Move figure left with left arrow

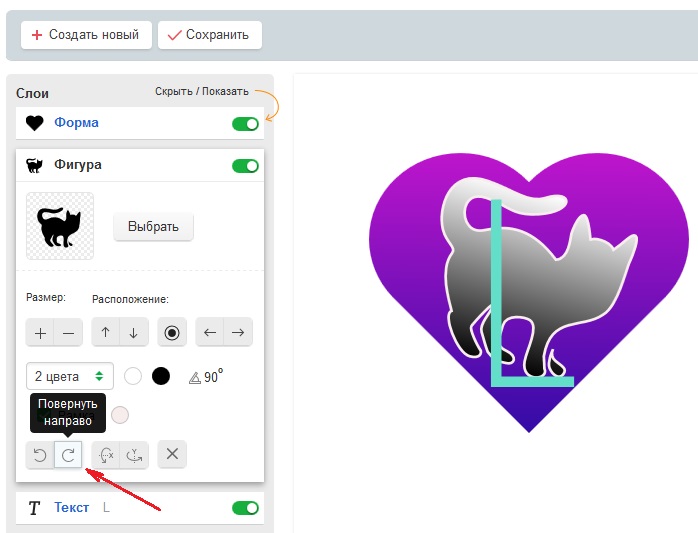click(x=210, y=332)
